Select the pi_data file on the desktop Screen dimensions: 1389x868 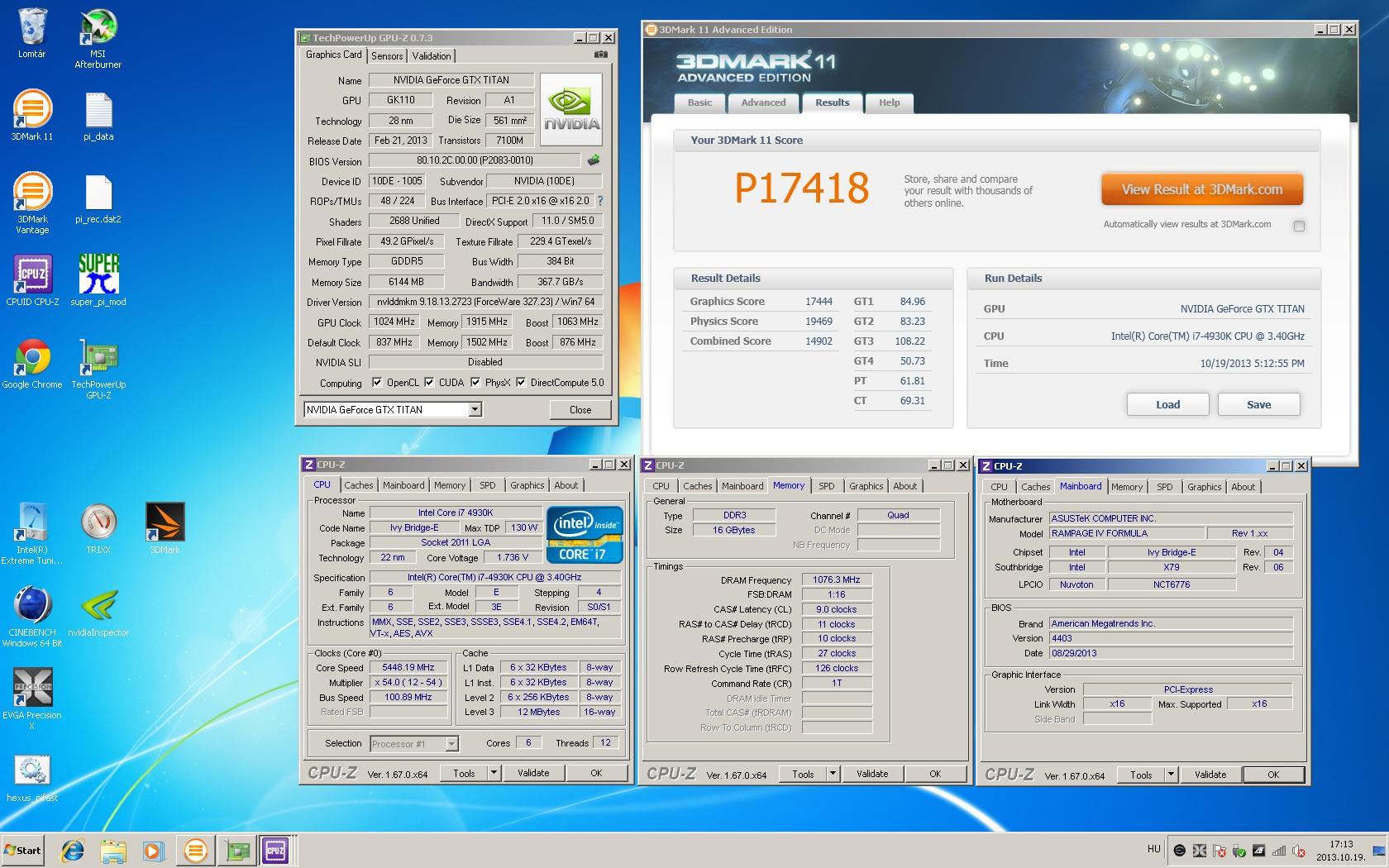tap(98, 116)
